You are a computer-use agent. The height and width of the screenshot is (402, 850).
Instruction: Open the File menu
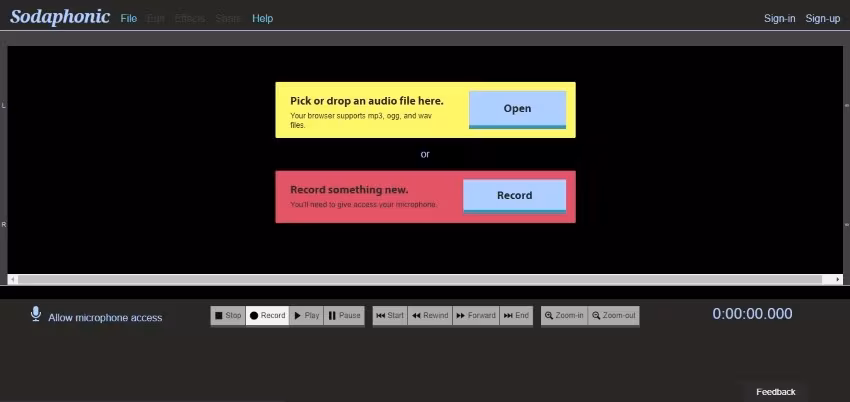[128, 18]
